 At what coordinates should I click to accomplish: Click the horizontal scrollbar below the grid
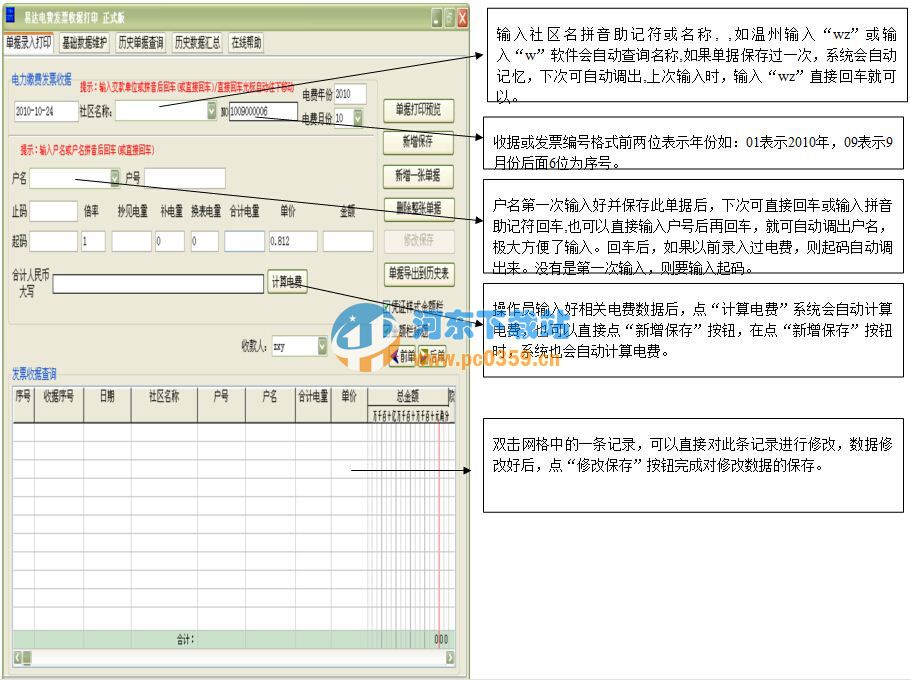pos(230,660)
